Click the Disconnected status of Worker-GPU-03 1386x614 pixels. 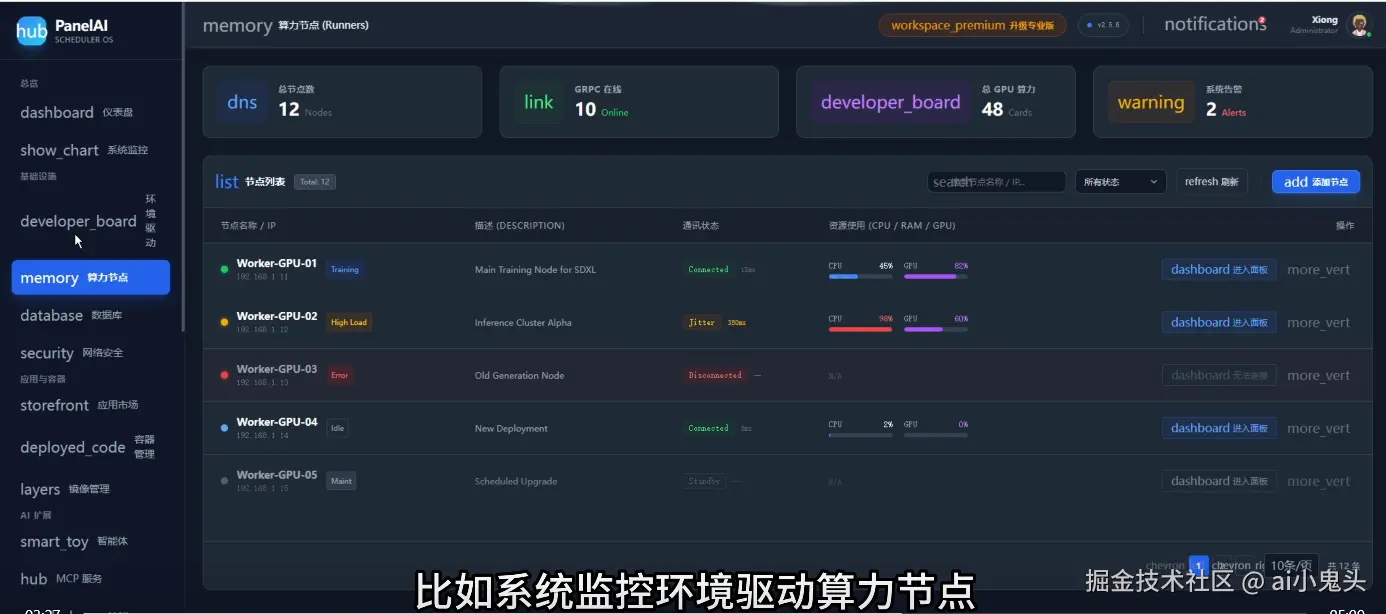(715, 376)
